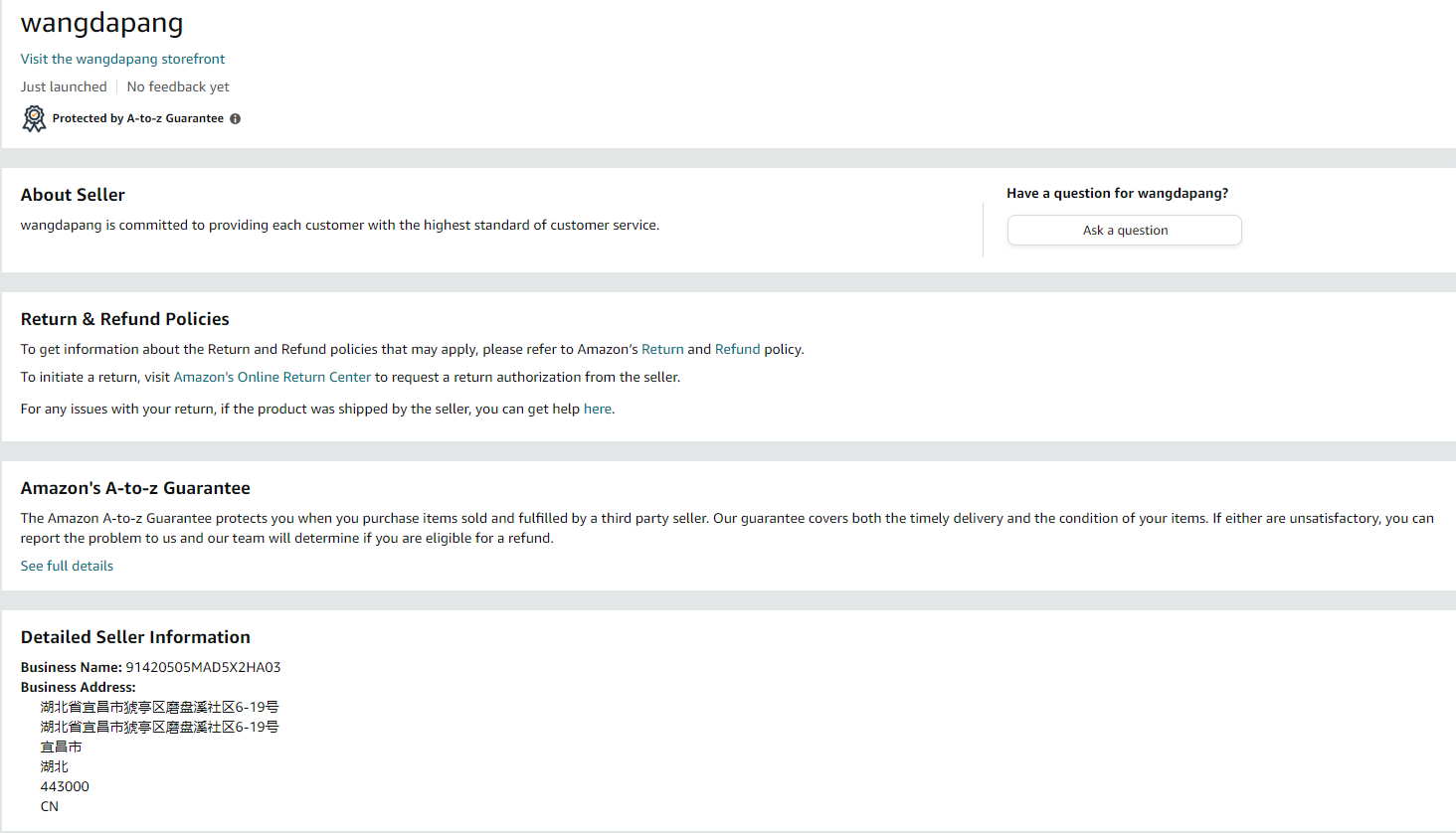Click the No feedback yet label

pos(178,86)
